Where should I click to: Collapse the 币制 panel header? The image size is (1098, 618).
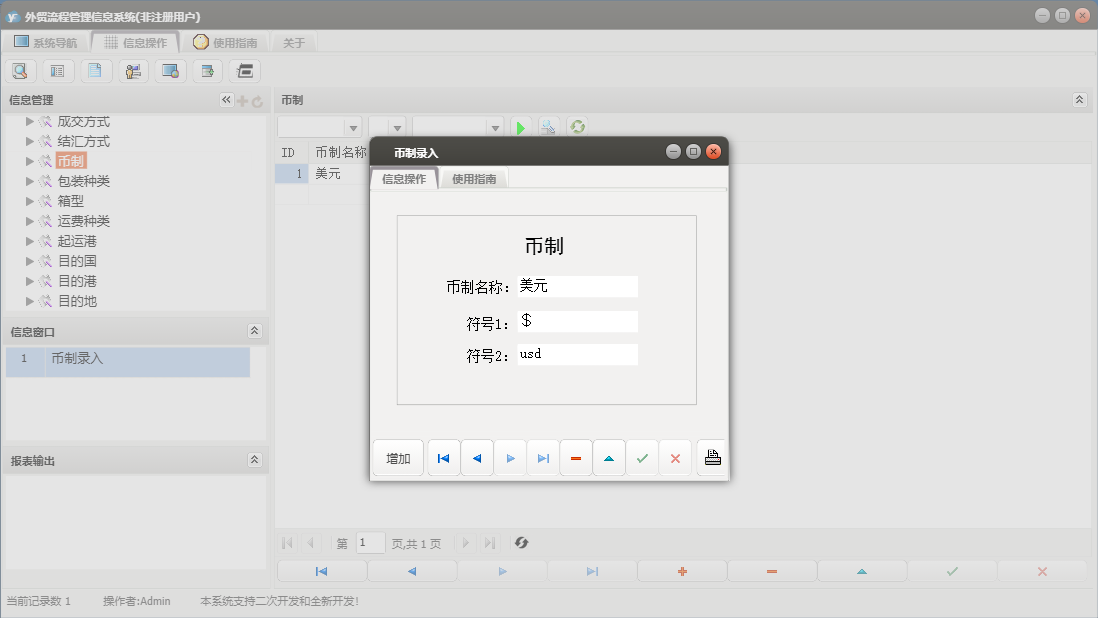pyautogui.click(x=1078, y=99)
